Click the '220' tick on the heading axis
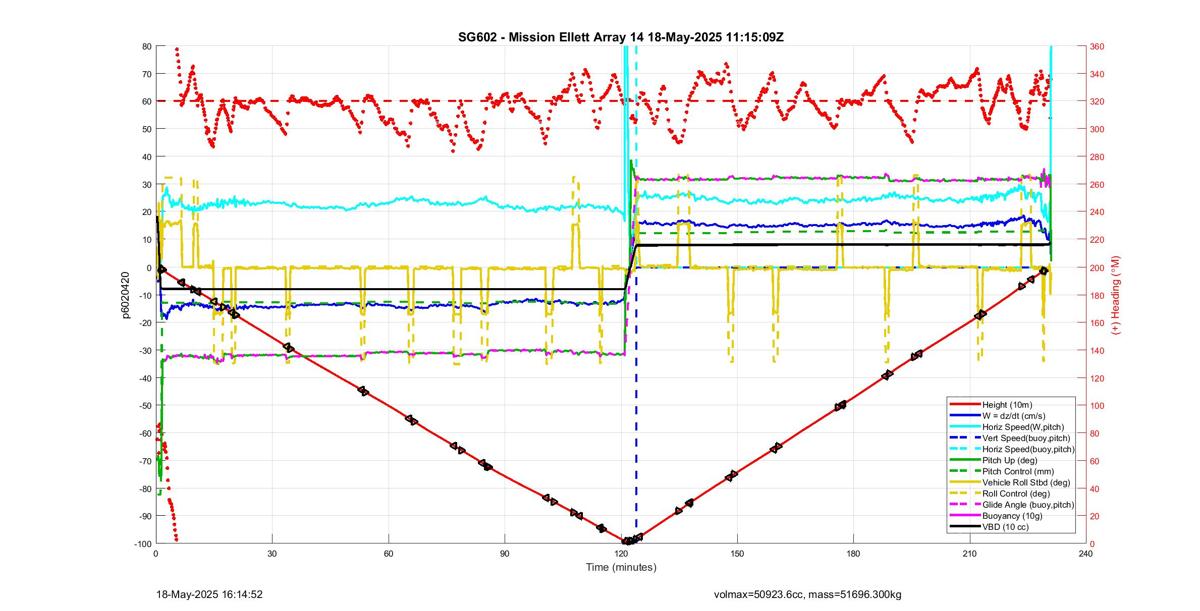Image resolution: width=1200 pixels, height=611 pixels. point(1097,239)
